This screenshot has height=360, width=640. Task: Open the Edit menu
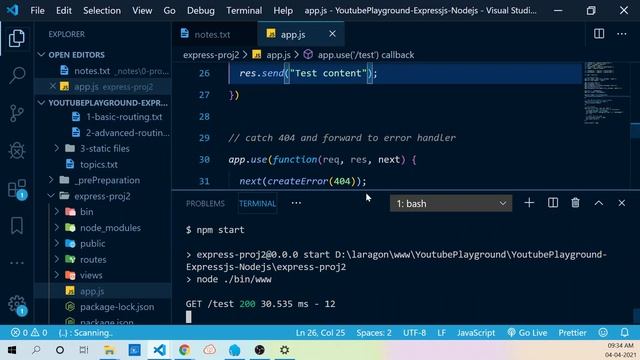[x=64, y=10]
